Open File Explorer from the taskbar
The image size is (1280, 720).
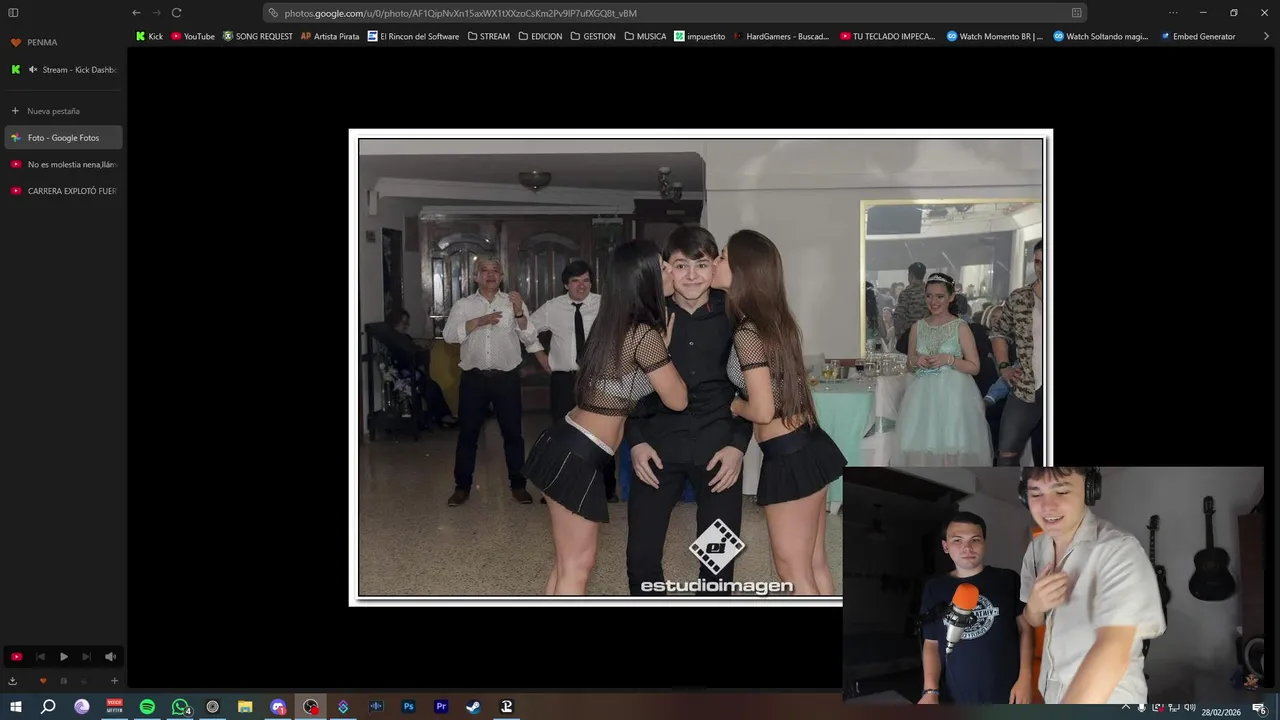tap(245, 707)
